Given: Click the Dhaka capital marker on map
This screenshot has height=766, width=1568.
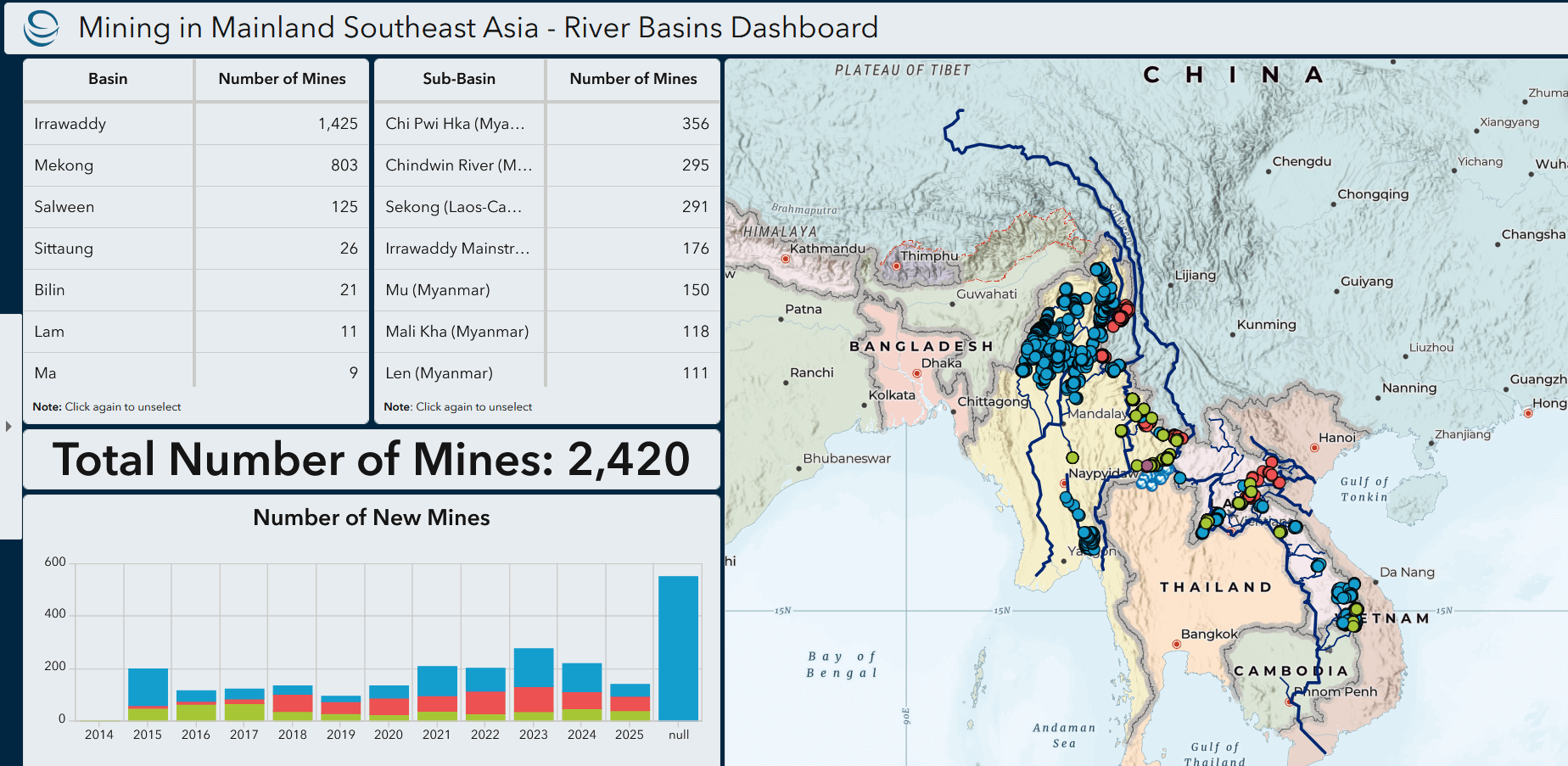Looking at the screenshot, I should [916, 373].
